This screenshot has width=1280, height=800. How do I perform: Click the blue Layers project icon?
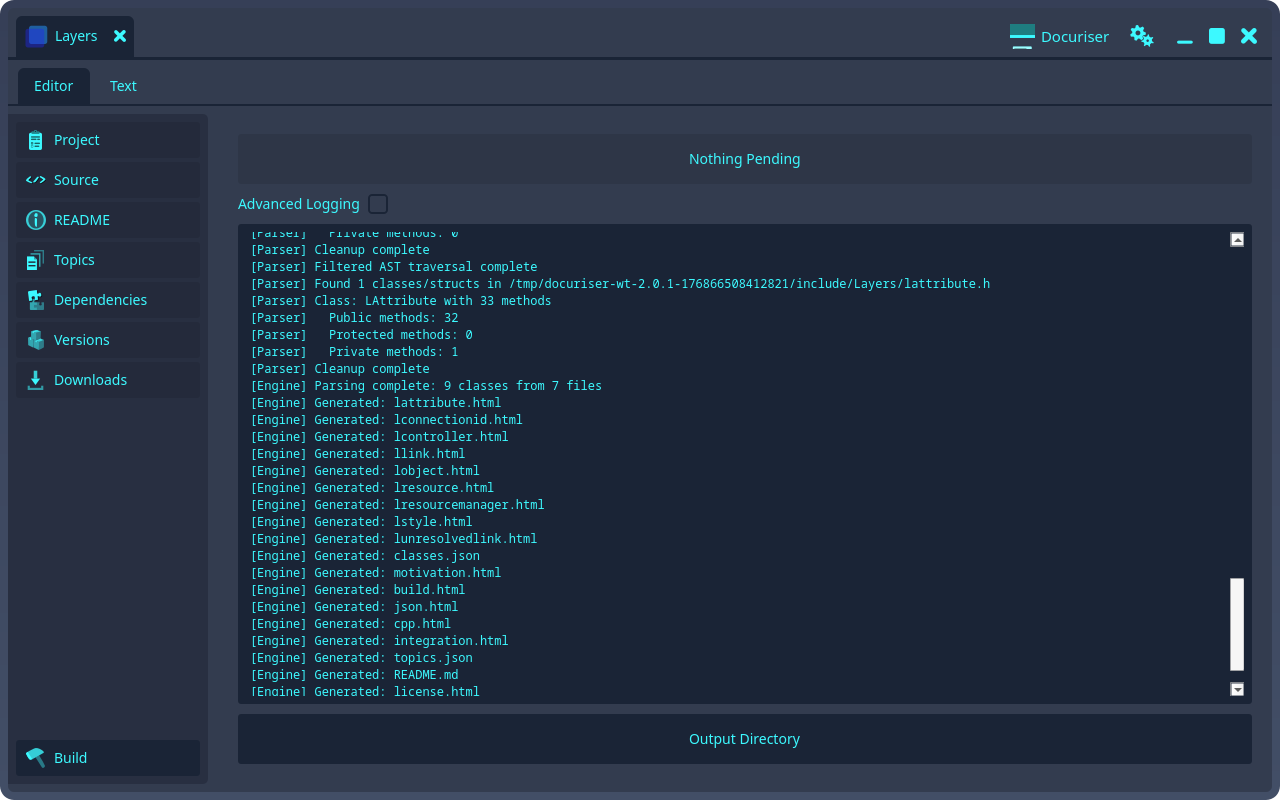(x=37, y=36)
